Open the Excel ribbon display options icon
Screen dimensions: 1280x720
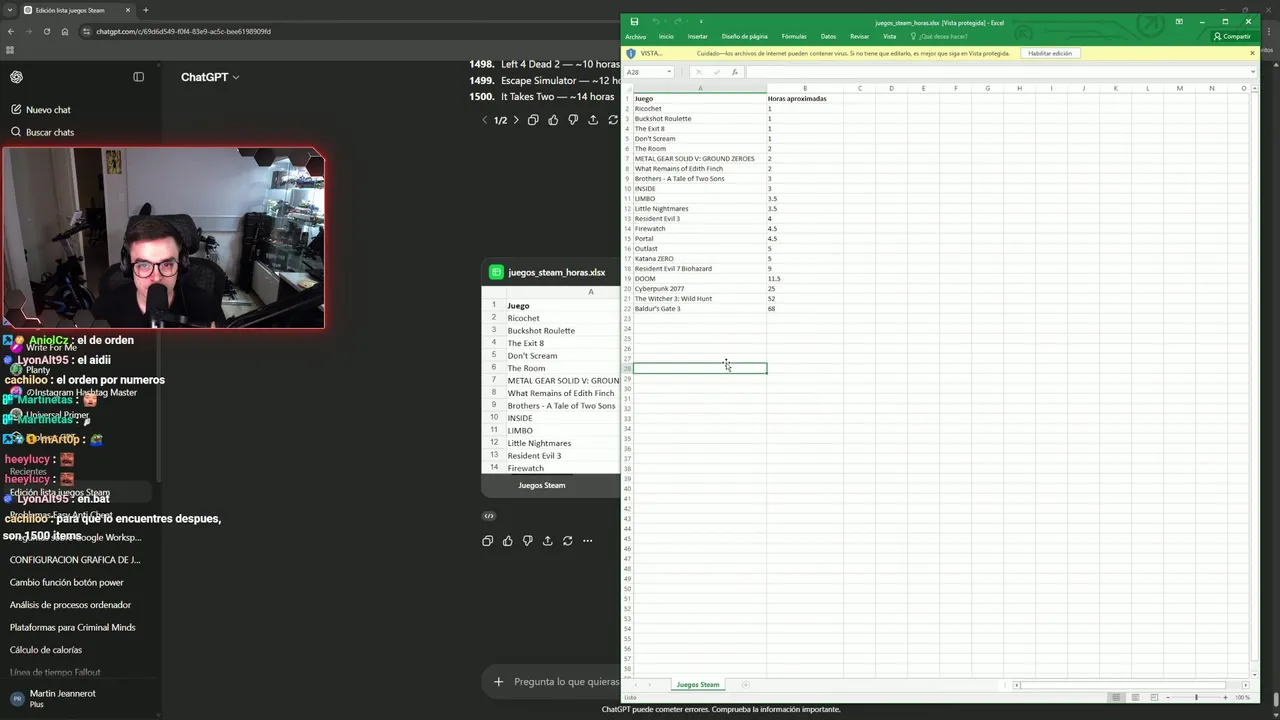(1179, 22)
